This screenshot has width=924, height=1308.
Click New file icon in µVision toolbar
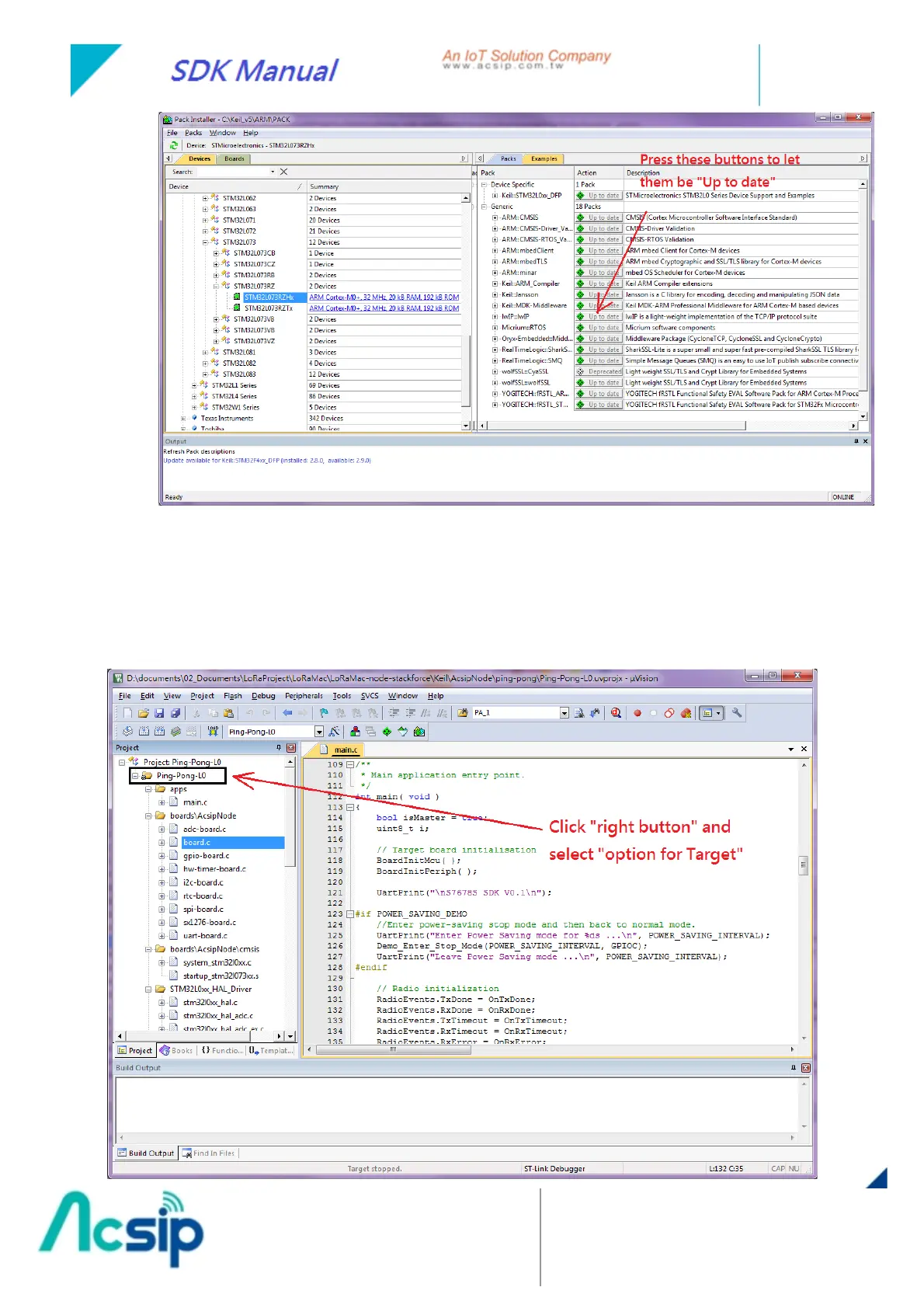pyautogui.click(x=127, y=712)
